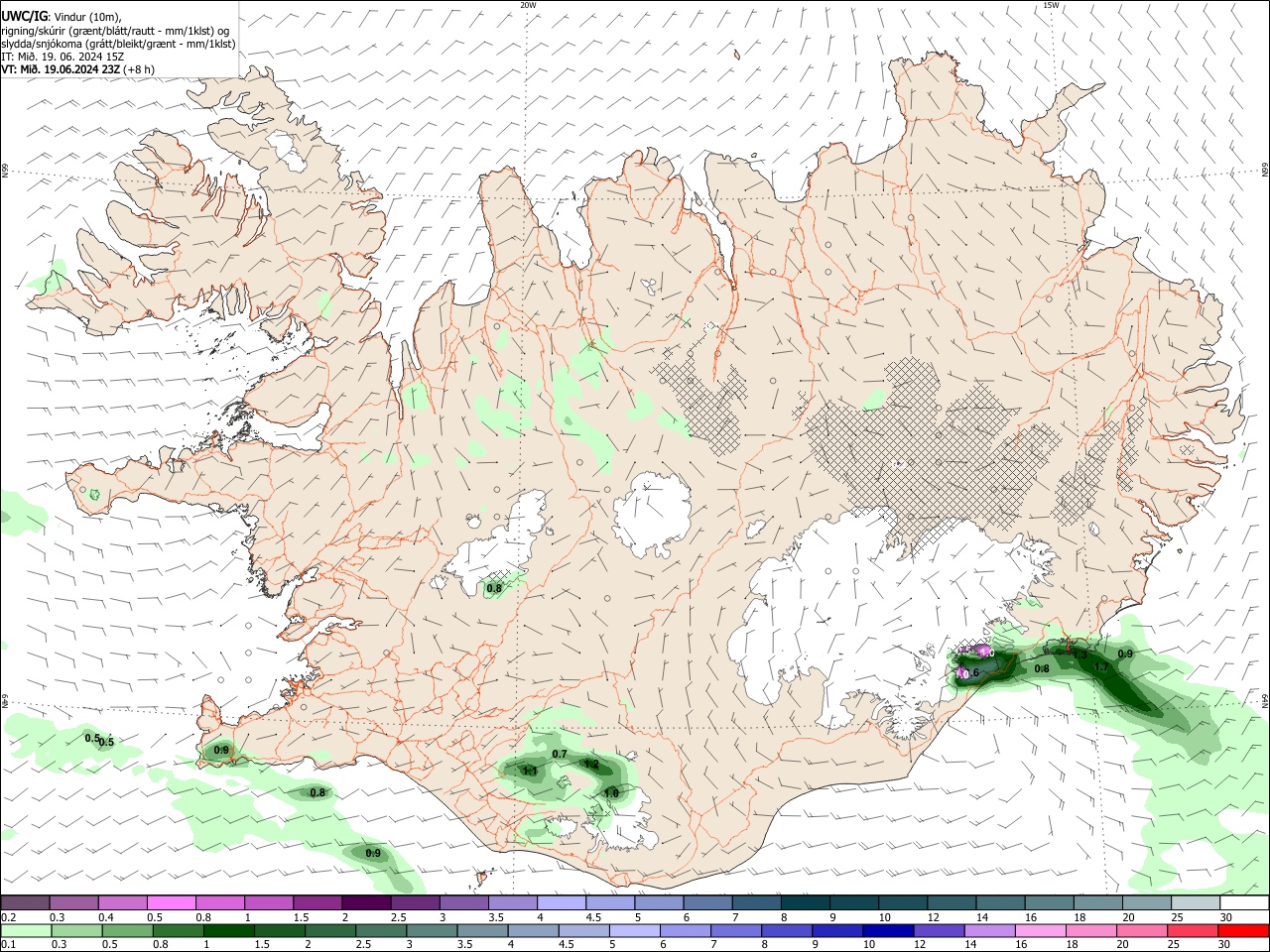Click the purple 0.2 swatch in the sleet/snow legend row
This screenshot has height=952, width=1270.
25,902
